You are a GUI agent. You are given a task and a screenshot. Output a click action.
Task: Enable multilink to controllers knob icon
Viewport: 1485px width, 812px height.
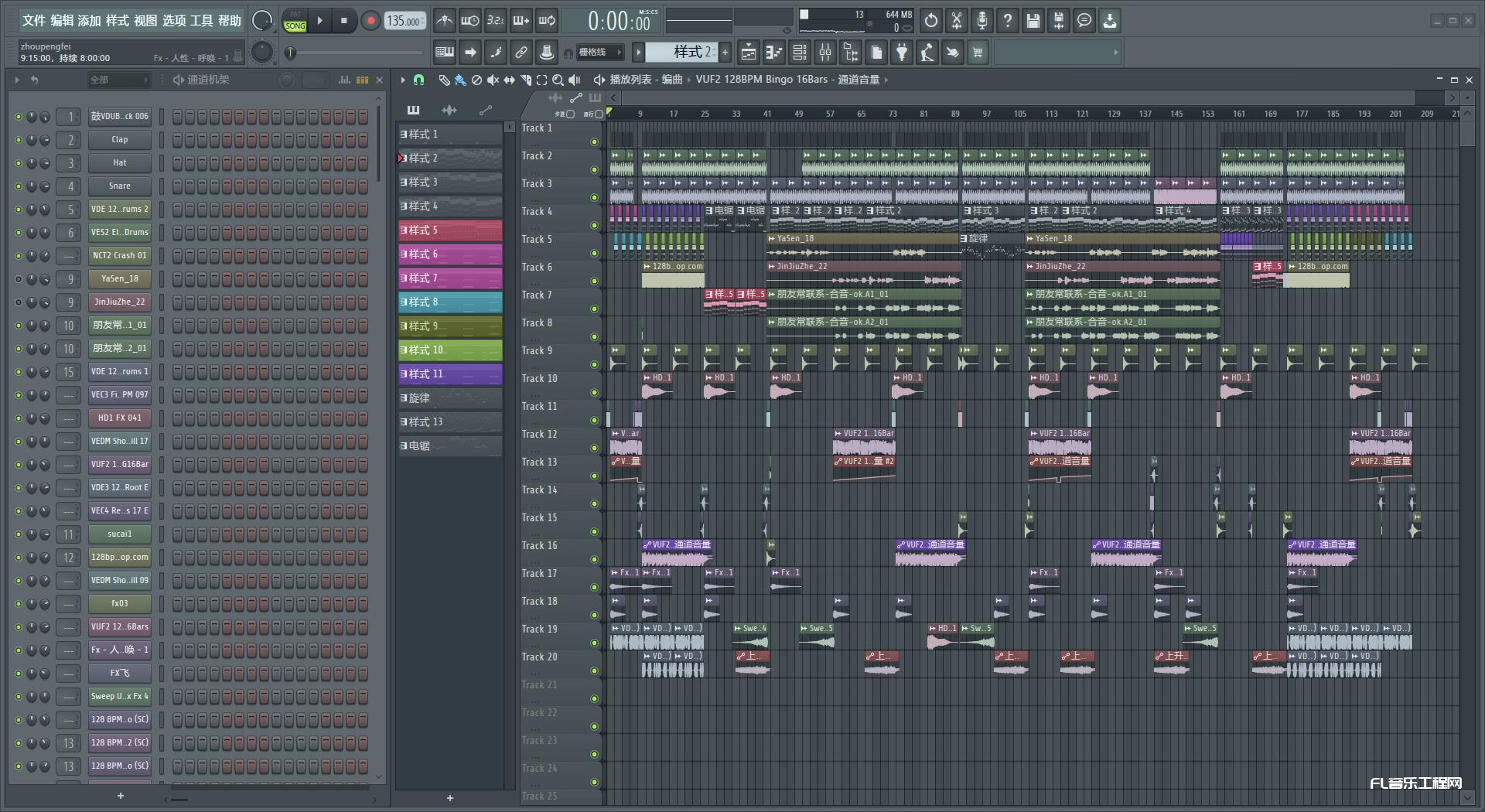[x=547, y=53]
